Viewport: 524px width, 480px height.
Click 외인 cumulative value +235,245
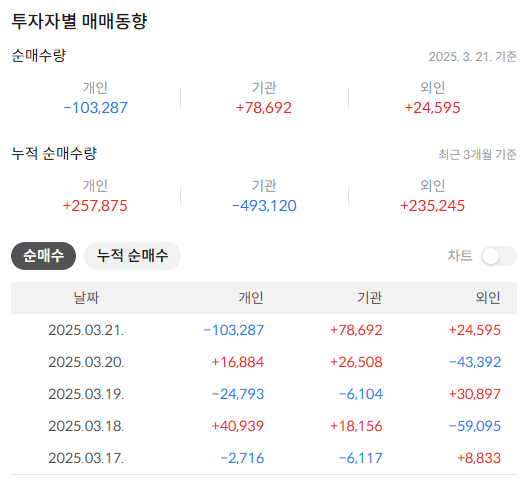pyautogui.click(x=432, y=206)
